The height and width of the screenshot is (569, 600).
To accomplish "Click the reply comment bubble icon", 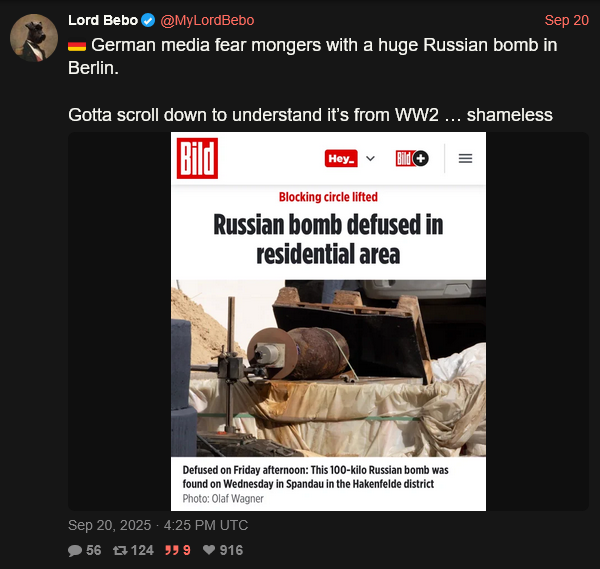I will (75, 550).
